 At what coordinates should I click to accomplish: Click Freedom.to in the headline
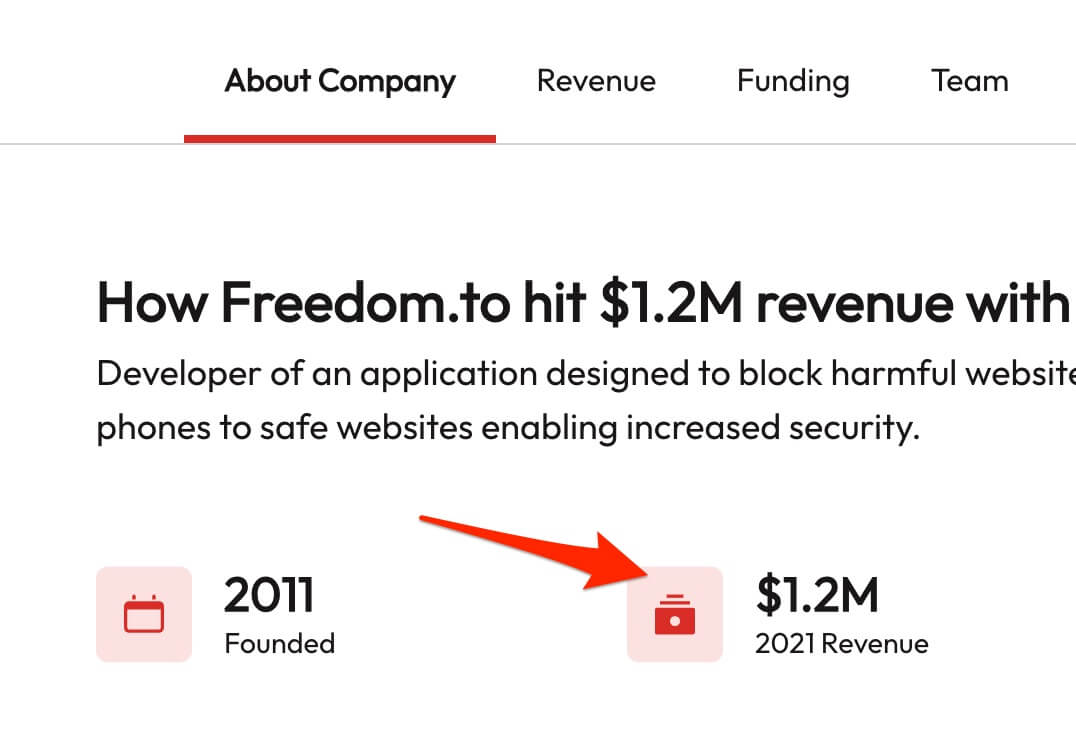[x=366, y=302]
